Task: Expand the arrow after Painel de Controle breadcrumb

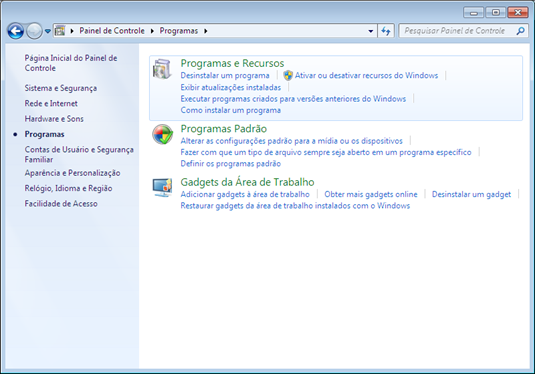Action: tap(152, 31)
